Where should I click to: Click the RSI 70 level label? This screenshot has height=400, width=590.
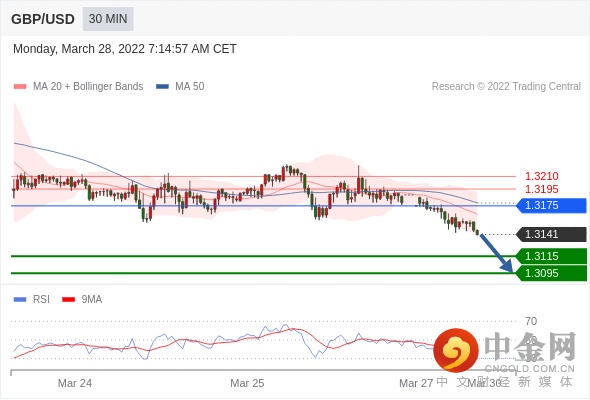tap(531, 321)
